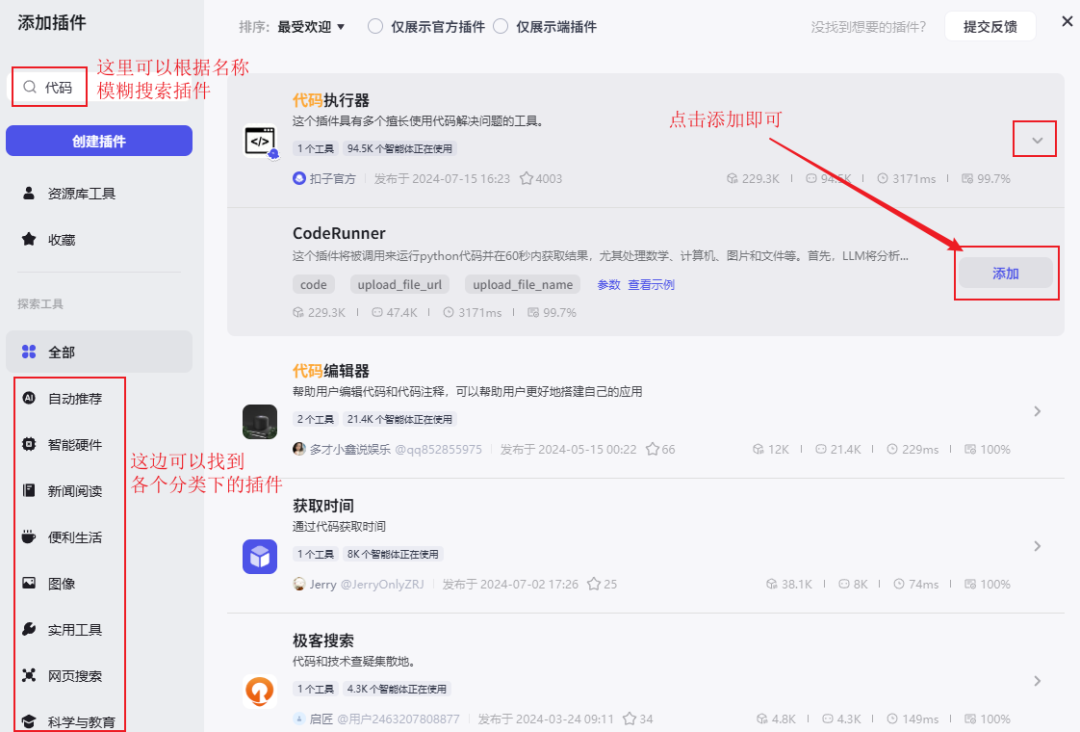
Task: Collapse the 代码执行器 plugin chevron
Action: pos(1037,141)
